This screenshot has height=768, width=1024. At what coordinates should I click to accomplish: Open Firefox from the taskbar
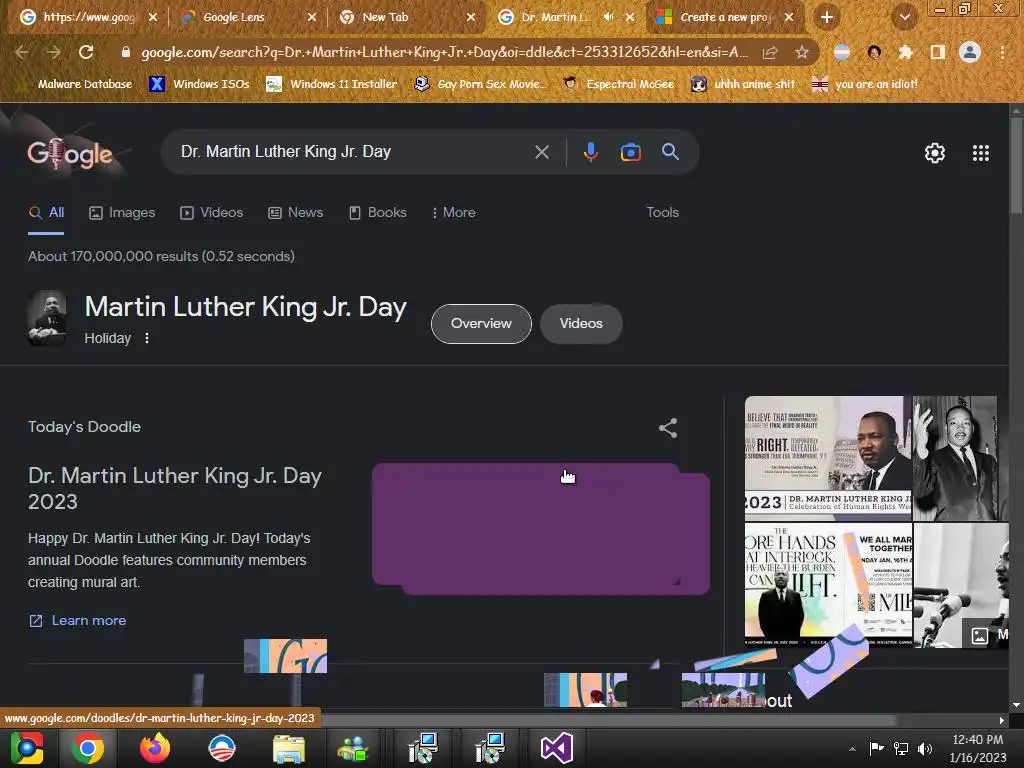point(155,748)
